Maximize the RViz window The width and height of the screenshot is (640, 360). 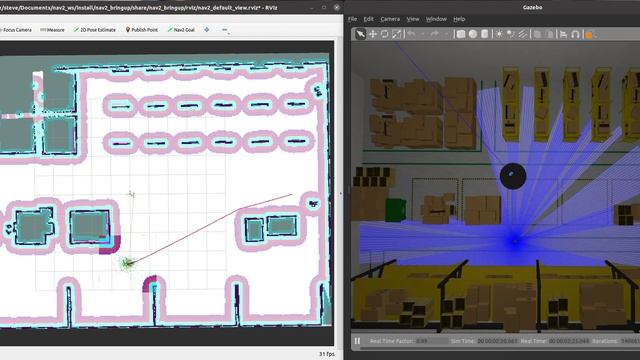click(324, 7)
